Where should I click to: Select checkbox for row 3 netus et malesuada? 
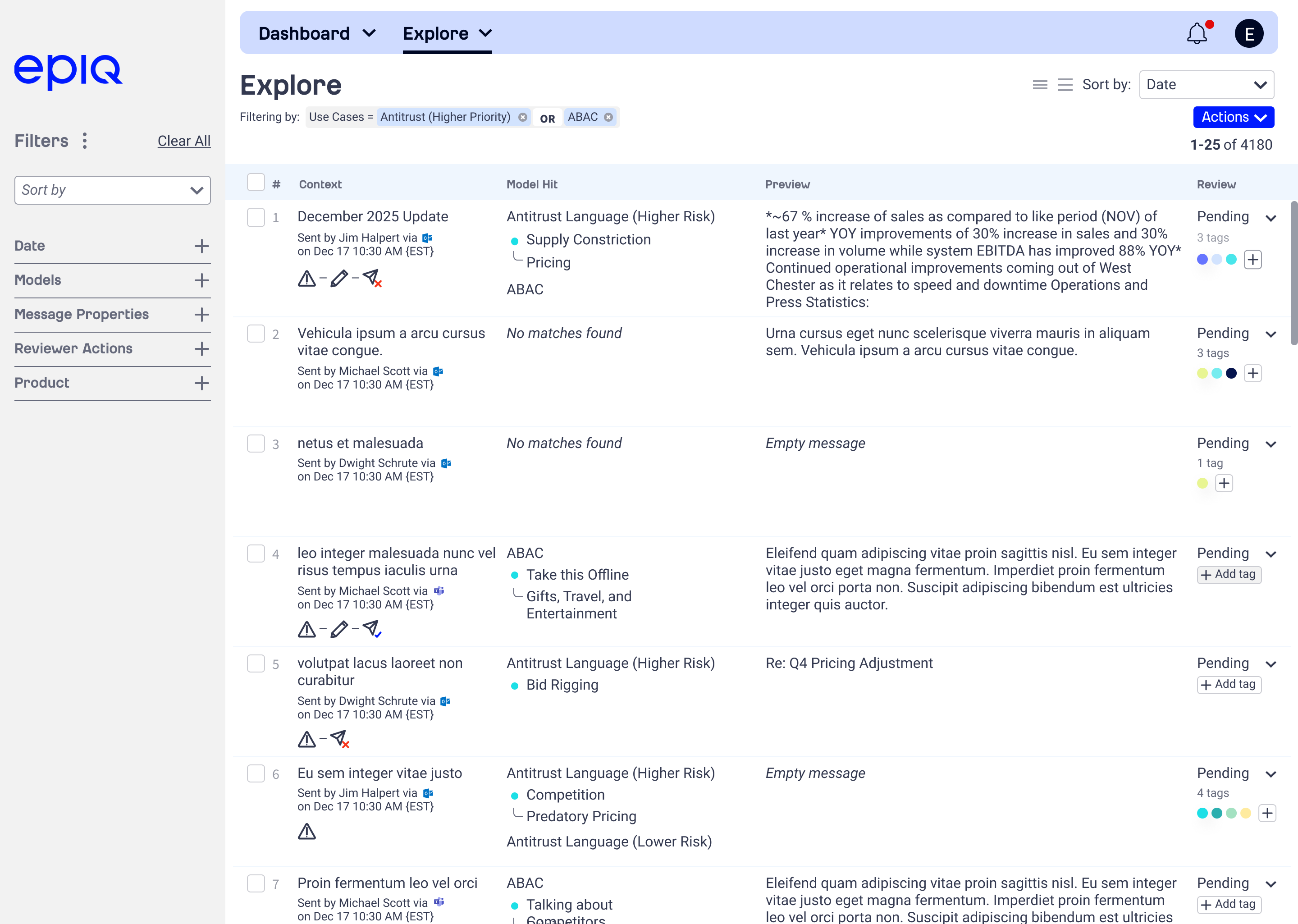pyautogui.click(x=256, y=444)
